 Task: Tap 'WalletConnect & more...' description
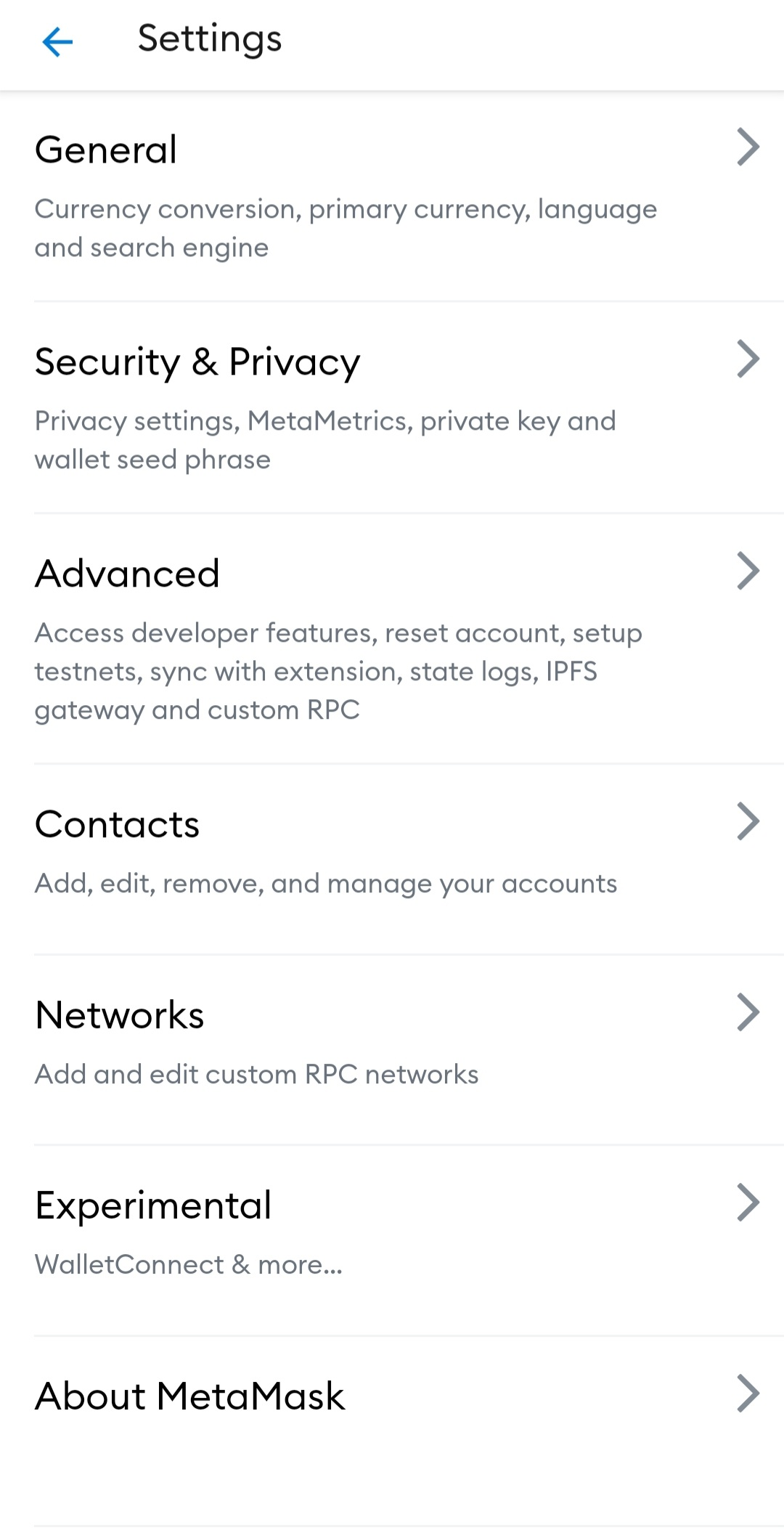point(189,1264)
